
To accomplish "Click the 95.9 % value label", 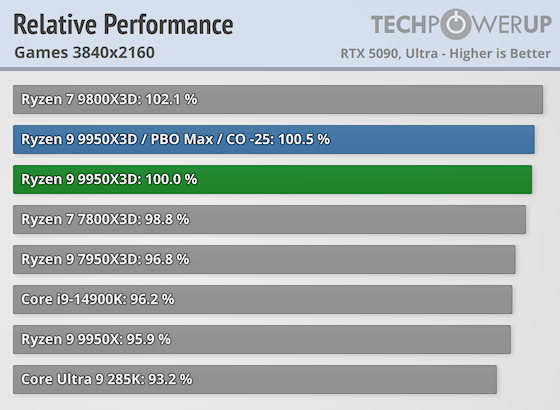I will [149, 339].
